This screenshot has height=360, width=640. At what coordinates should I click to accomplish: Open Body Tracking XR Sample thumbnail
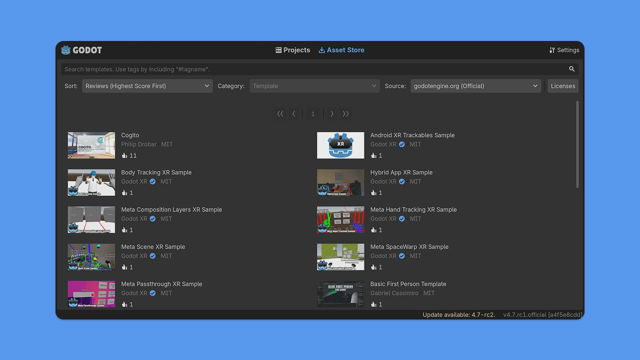(x=91, y=182)
